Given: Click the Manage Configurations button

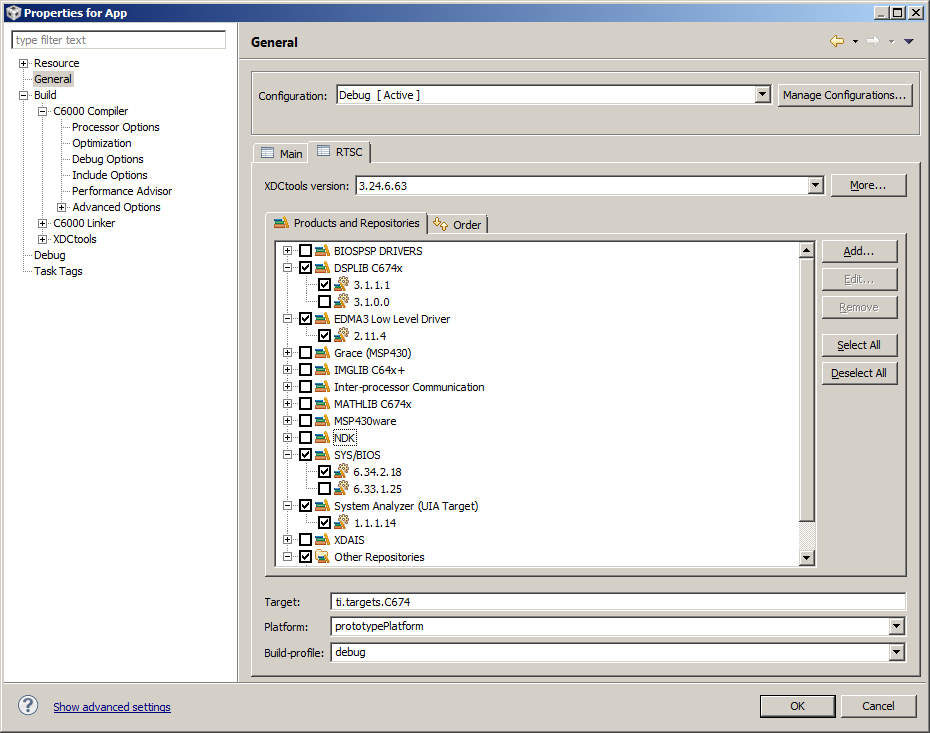Looking at the screenshot, I should tap(845, 95).
